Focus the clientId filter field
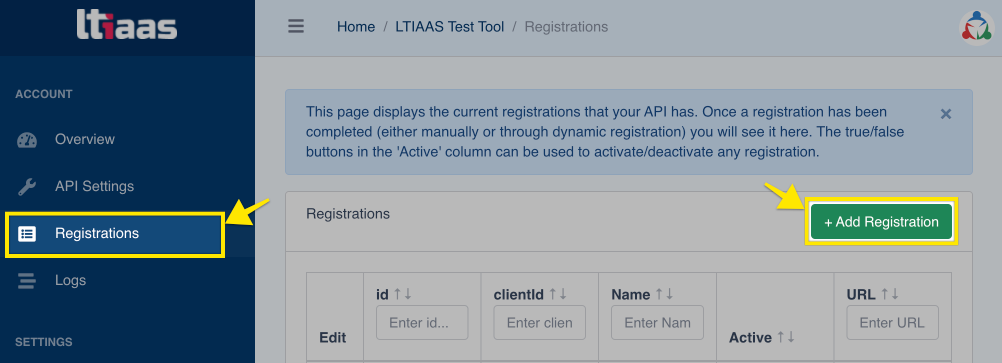This screenshot has height=363, width=1002. tap(540, 323)
